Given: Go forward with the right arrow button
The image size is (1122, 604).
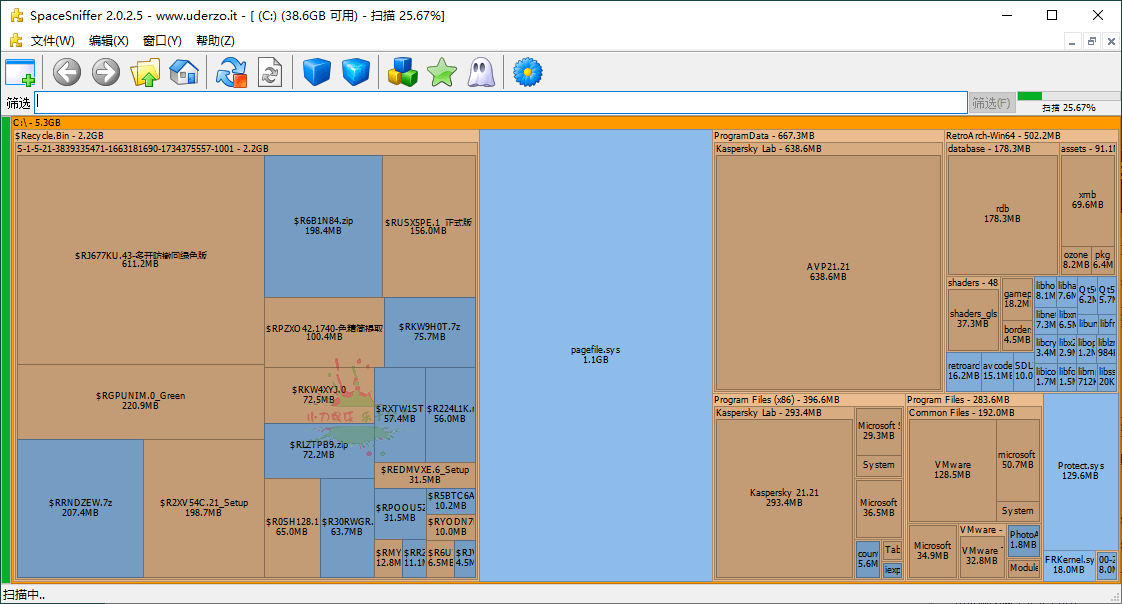Looking at the screenshot, I should click(106, 72).
